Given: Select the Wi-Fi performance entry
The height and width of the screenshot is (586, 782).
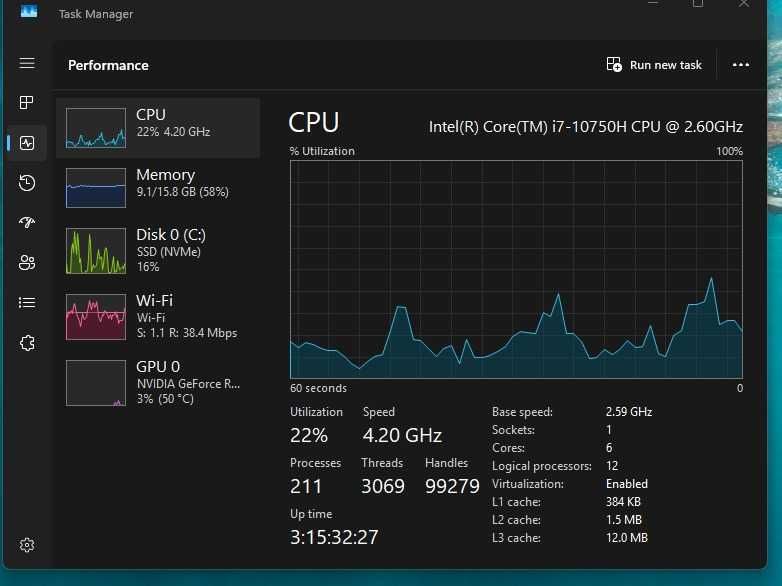Looking at the screenshot, I should [158, 317].
